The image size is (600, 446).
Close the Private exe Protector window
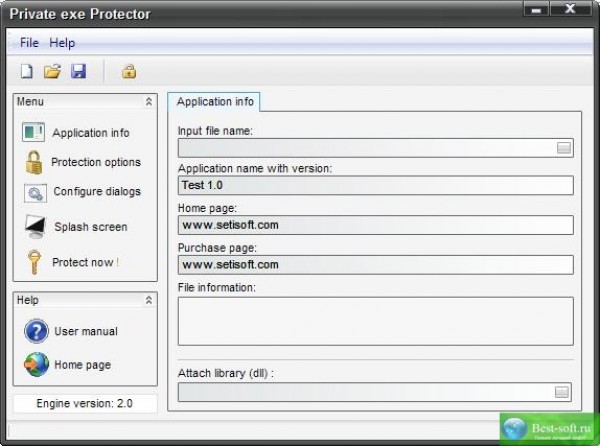570,9
